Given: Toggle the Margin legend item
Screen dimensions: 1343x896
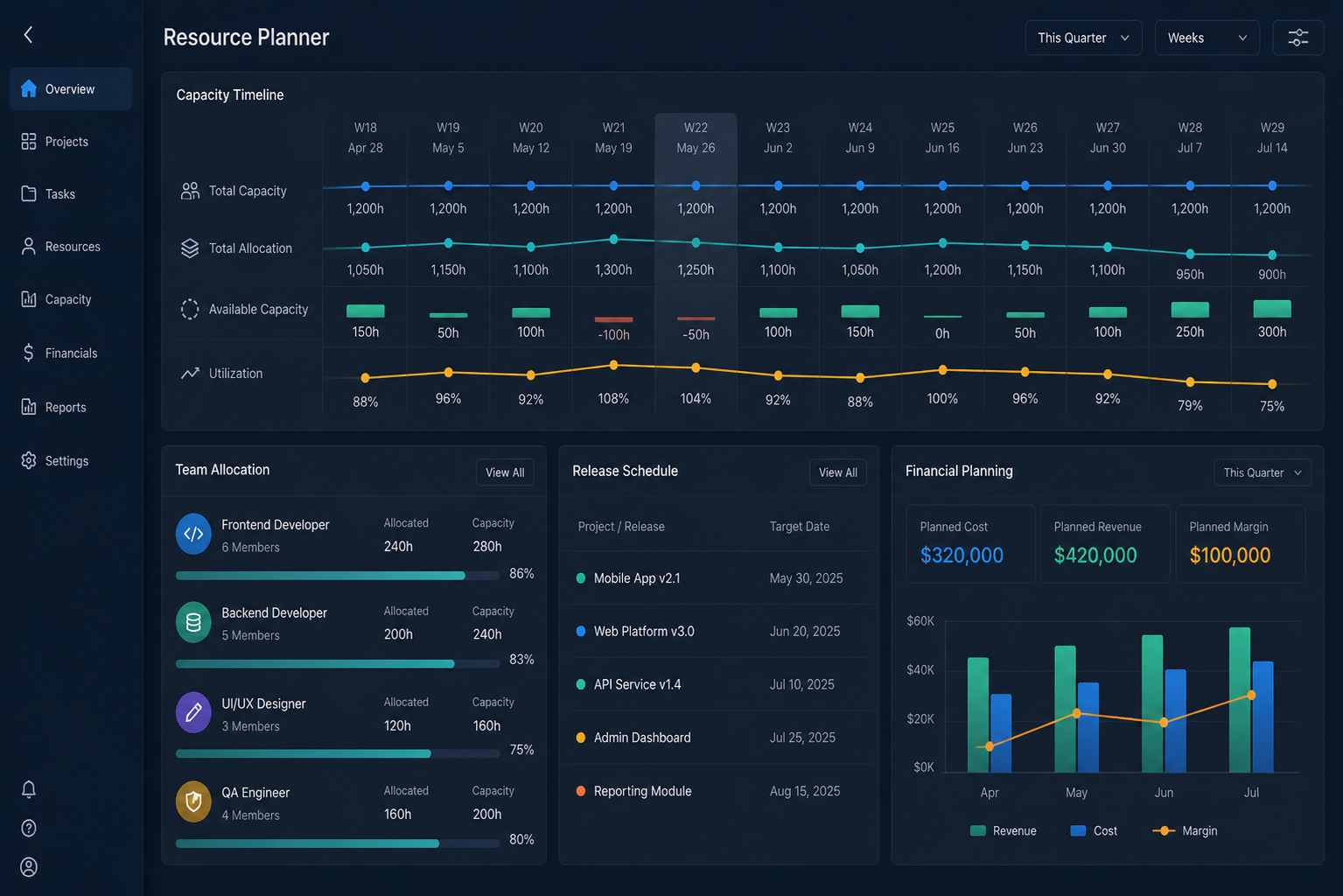Looking at the screenshot, I should (1186, 830).
